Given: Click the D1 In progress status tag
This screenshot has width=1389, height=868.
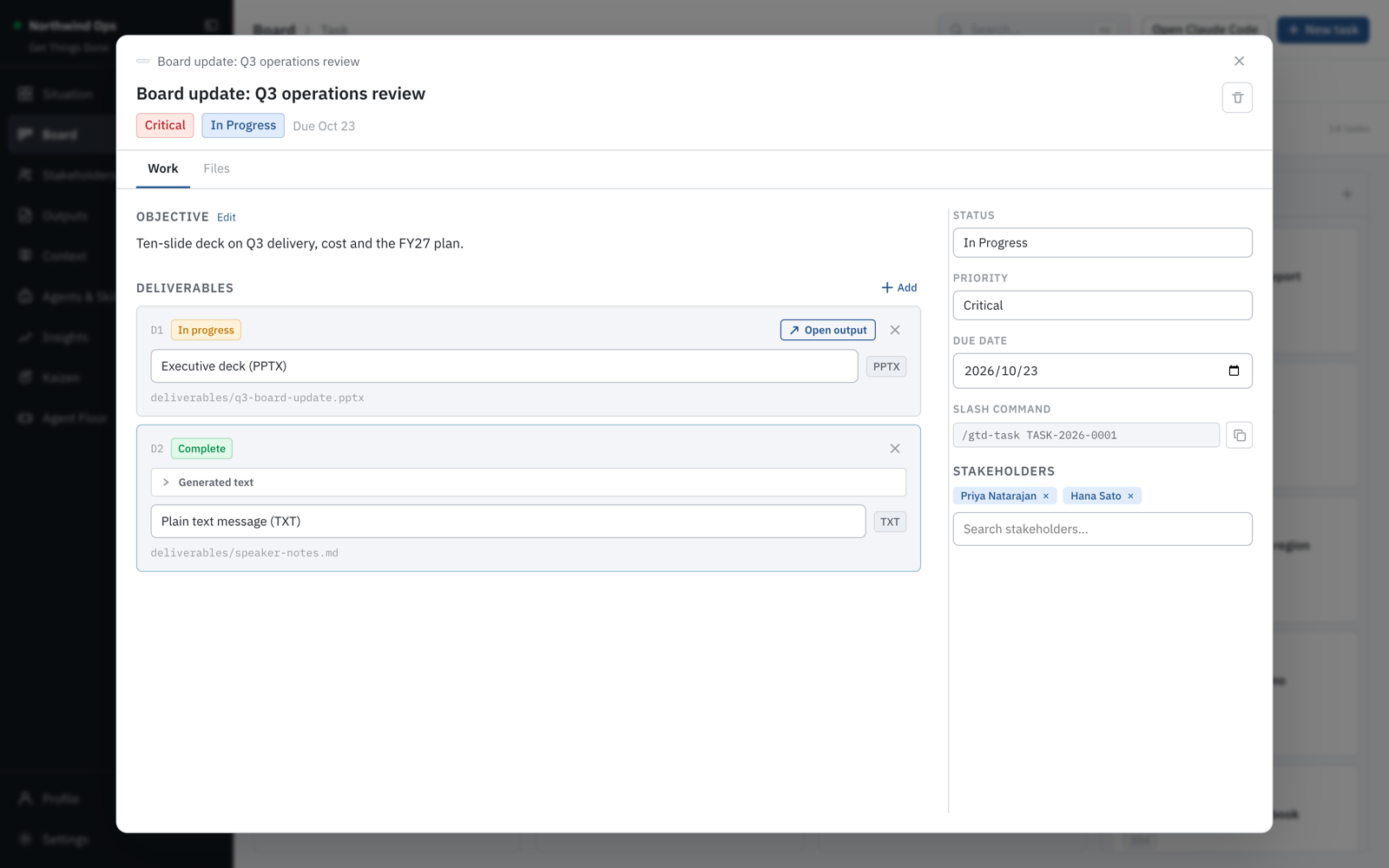Looking at the screenshot, I should (x=206, y=330).
